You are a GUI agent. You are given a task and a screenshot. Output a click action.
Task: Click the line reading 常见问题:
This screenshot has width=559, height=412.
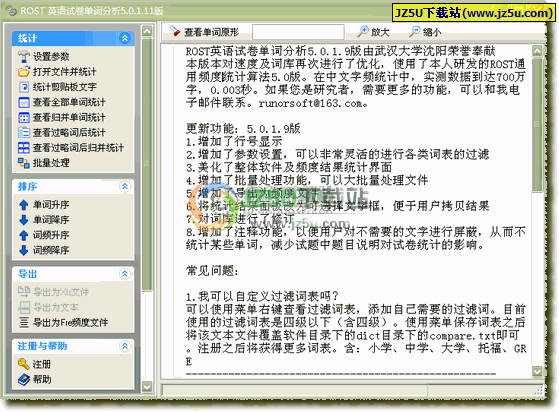coord(212,271)
